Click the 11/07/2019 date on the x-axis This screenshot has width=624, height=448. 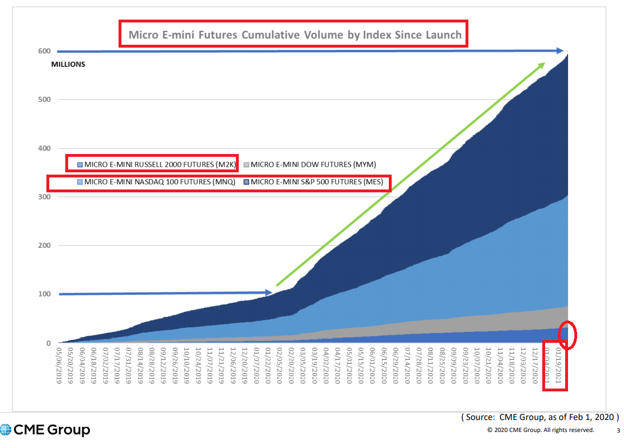click(210, 366)
